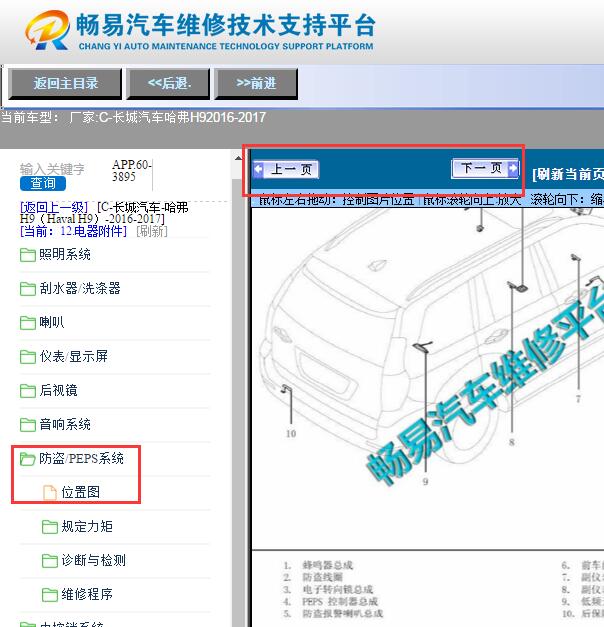604x627 pixels.
Task: Click the 查询 search button
Action: click(x=43, y=184)
